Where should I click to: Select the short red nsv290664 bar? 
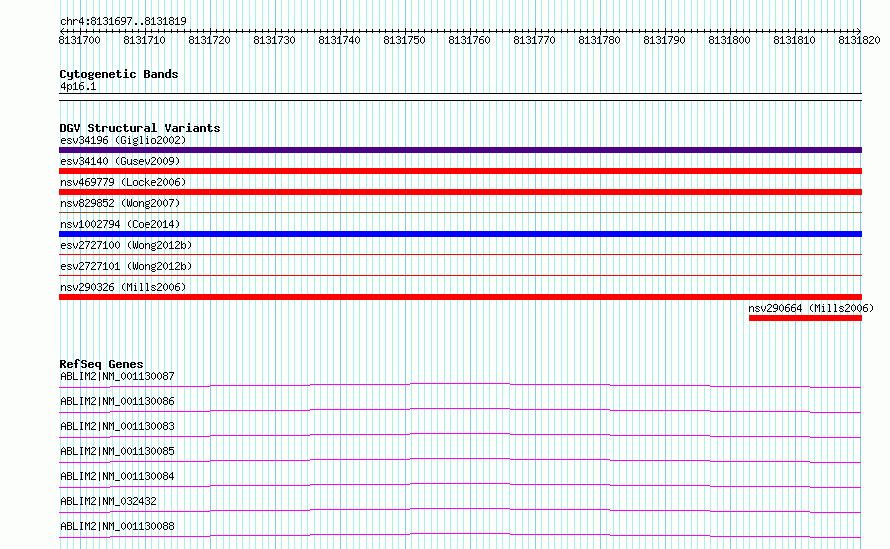coord(805,318)
